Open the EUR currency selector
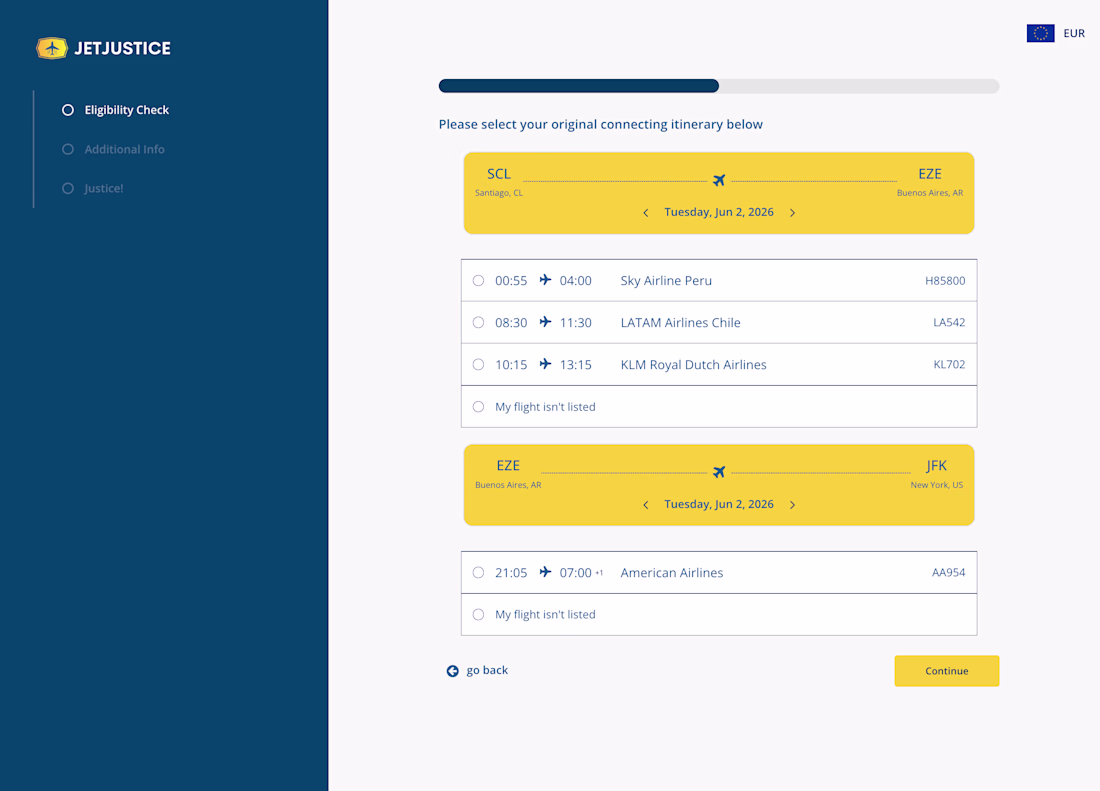 pos(1056,33)
